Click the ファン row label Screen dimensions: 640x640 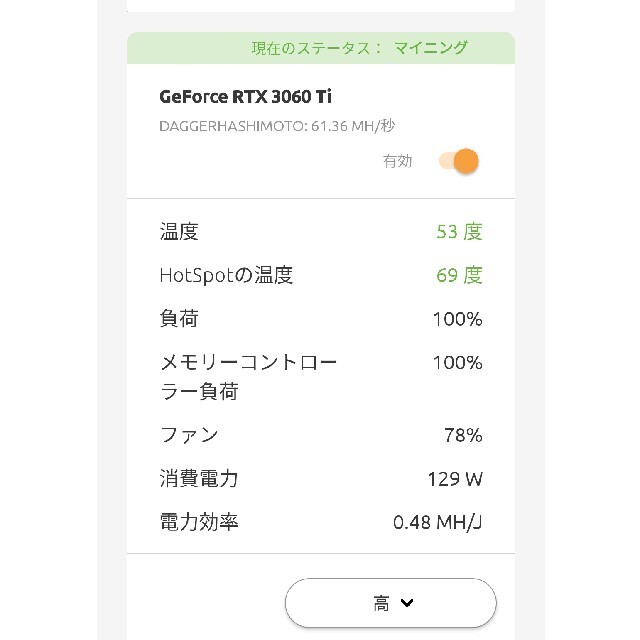tap(189, 435)
